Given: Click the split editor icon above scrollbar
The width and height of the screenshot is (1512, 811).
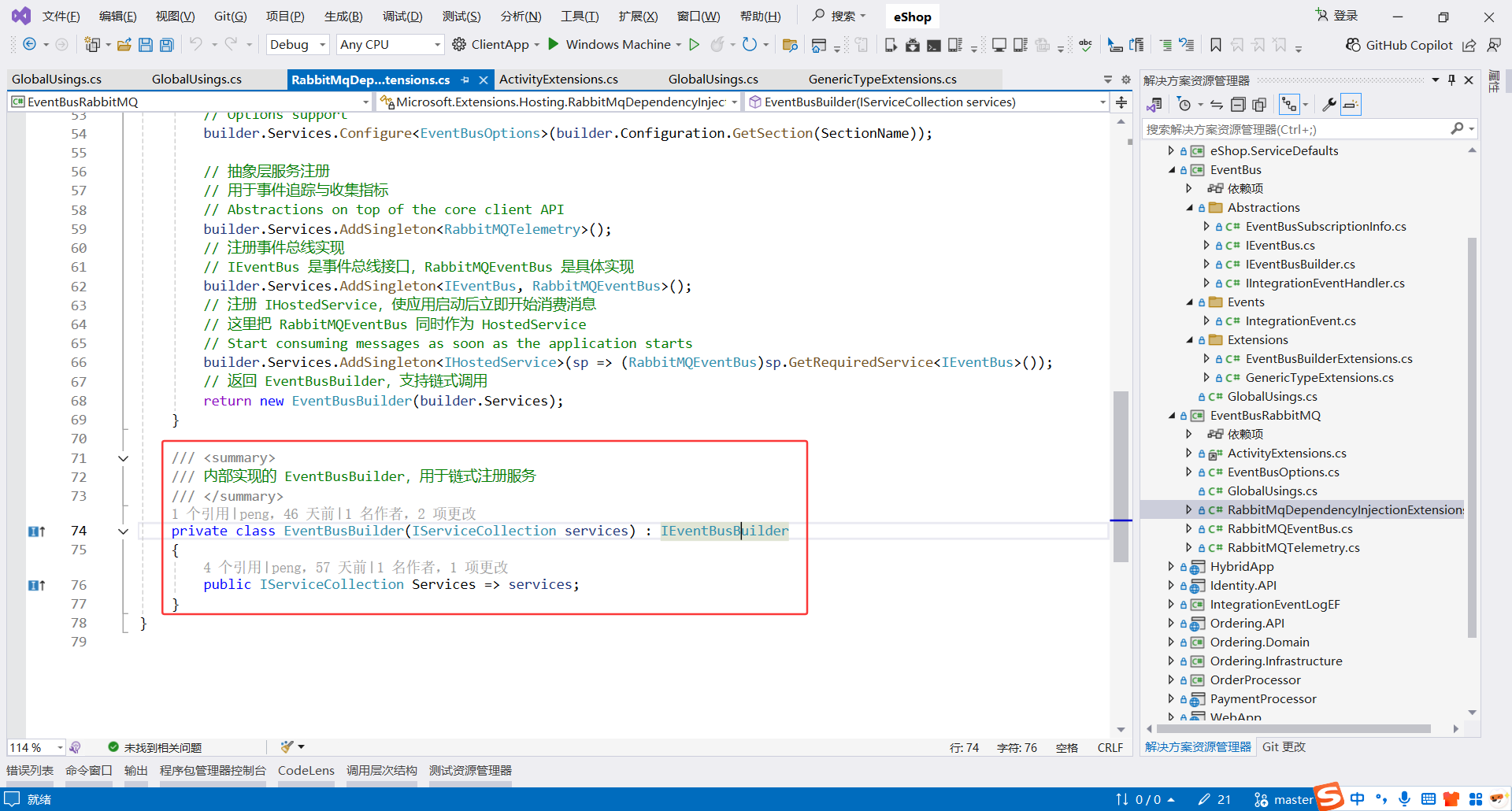Looking at the screenshot, I should [x=1121, y=102].
